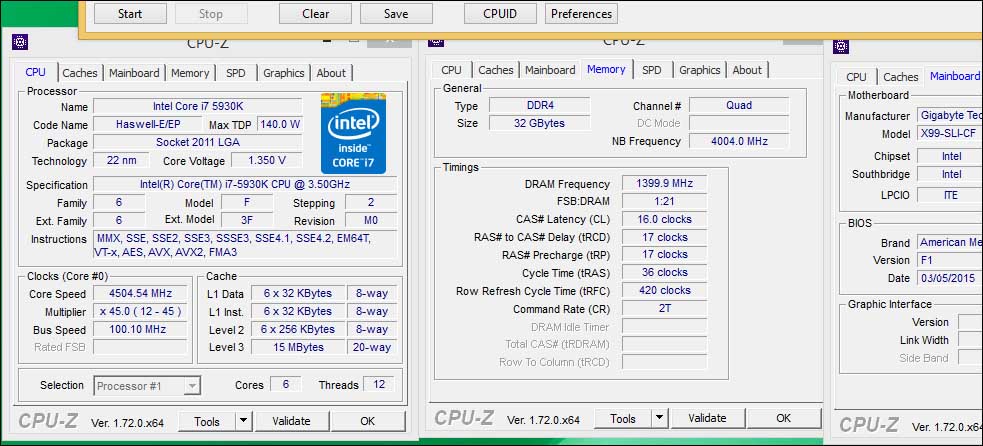This screenshot has height=446, width=983.
Task: Click the Start button in top toolbar
Action: [x=130, y=14]
